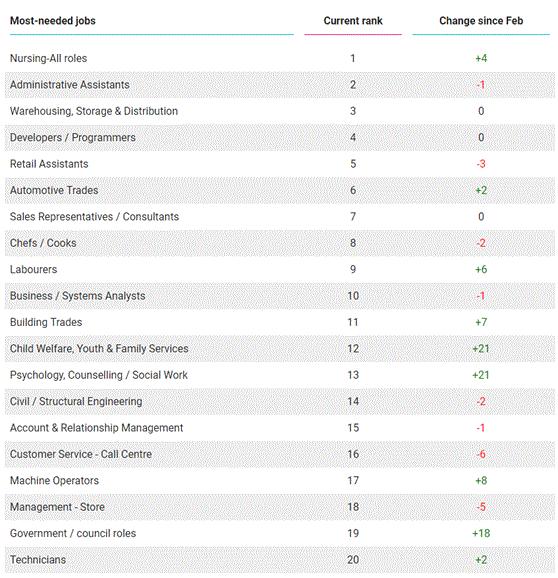The image size is (558, 578).
Task: Select the +6 change for Labourers
Action: pyautogui.click(x=481, y=269)
